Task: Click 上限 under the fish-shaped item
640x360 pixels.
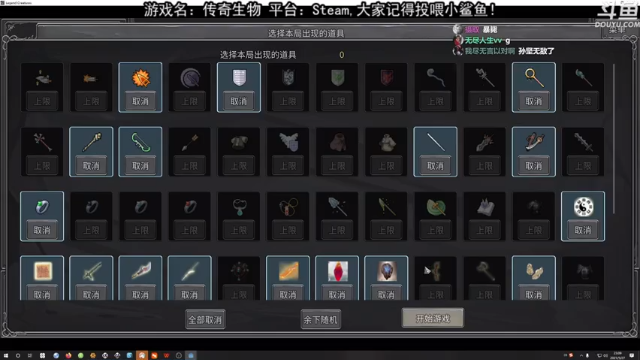Action: point(42,101)
